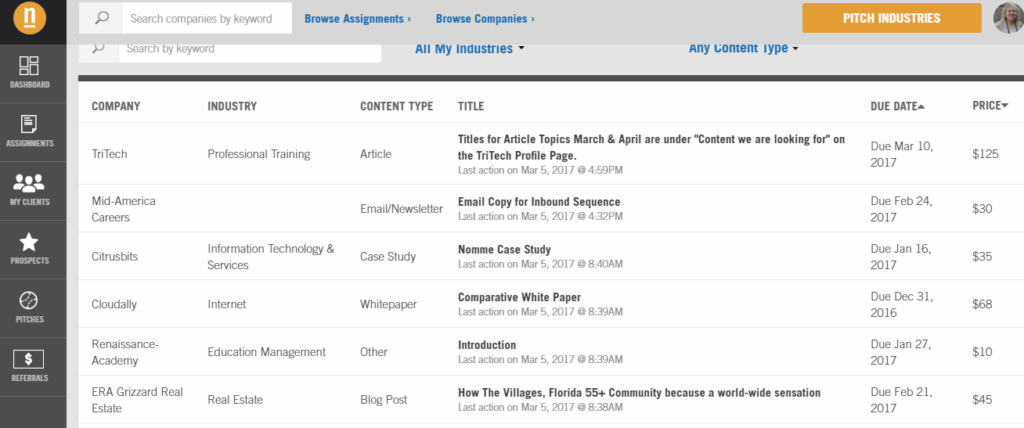The image size is (1024, 428).
Task: Click the orange nDash logo
Action: (x=29, y=17)
